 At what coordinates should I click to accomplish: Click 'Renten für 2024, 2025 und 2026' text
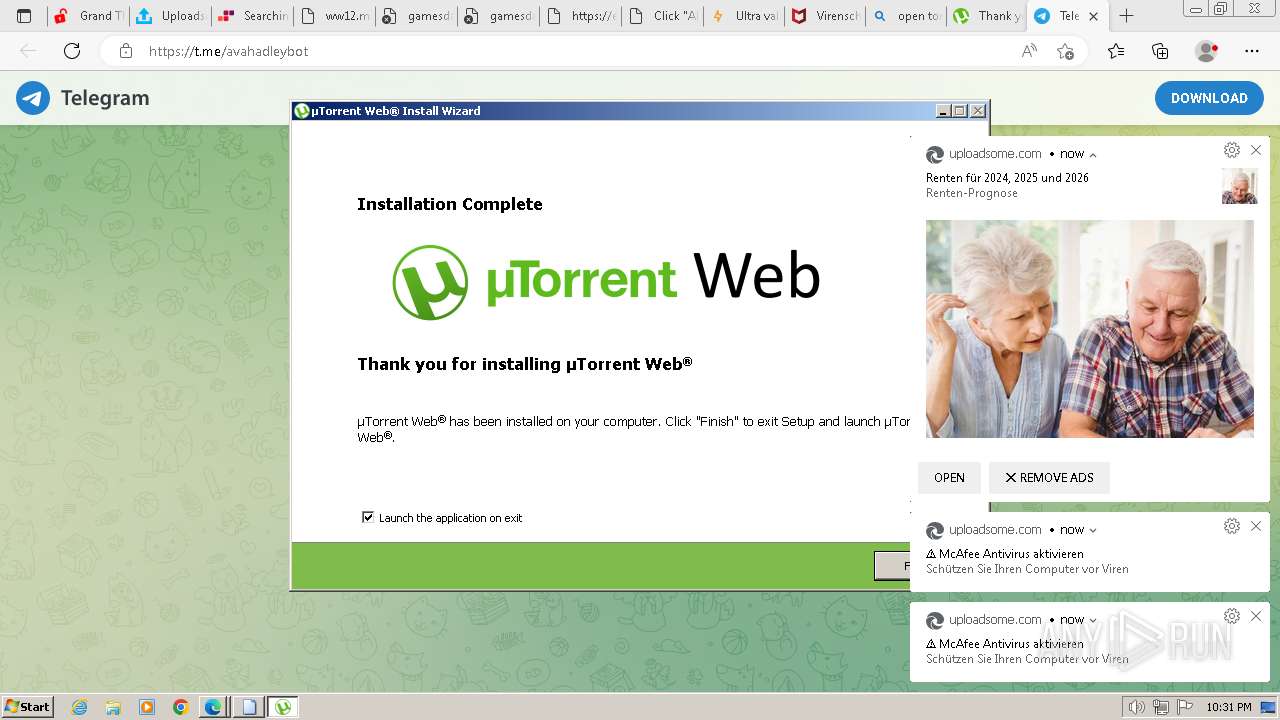(x=1007, y=177)
